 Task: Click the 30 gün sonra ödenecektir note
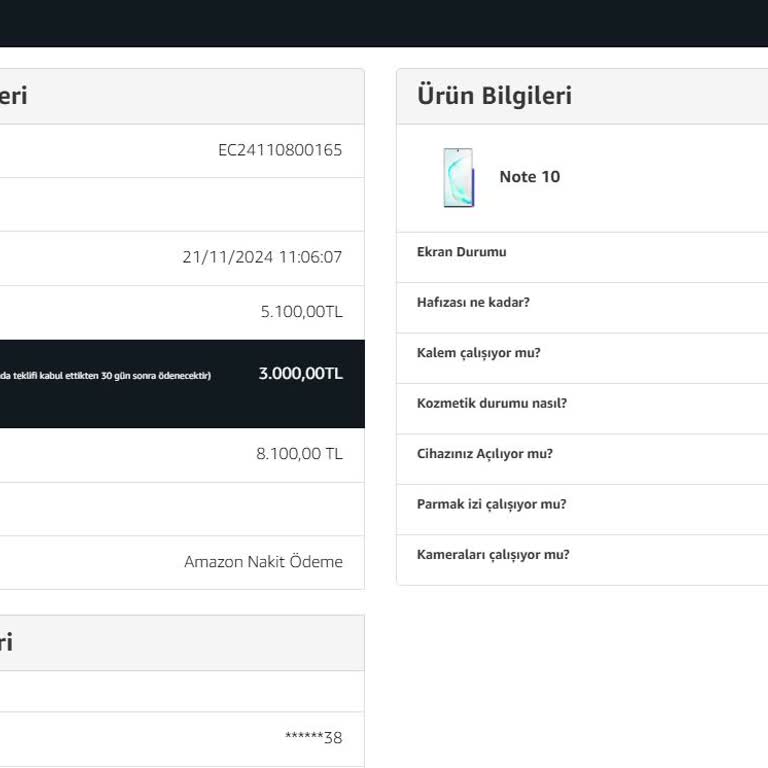[x=105, y=376]
